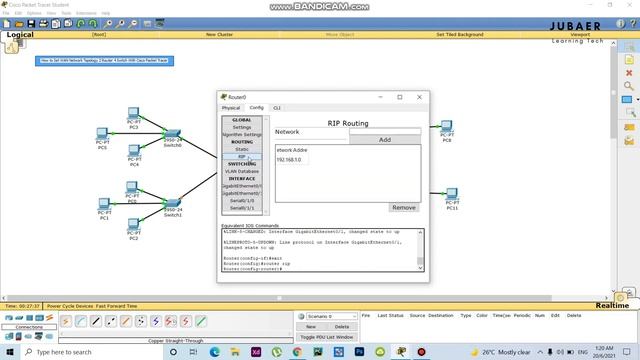Open the Custom Devices Dialog toolbar icon
Viewport: 640px width, 360px height.
[x=160, y=23]
